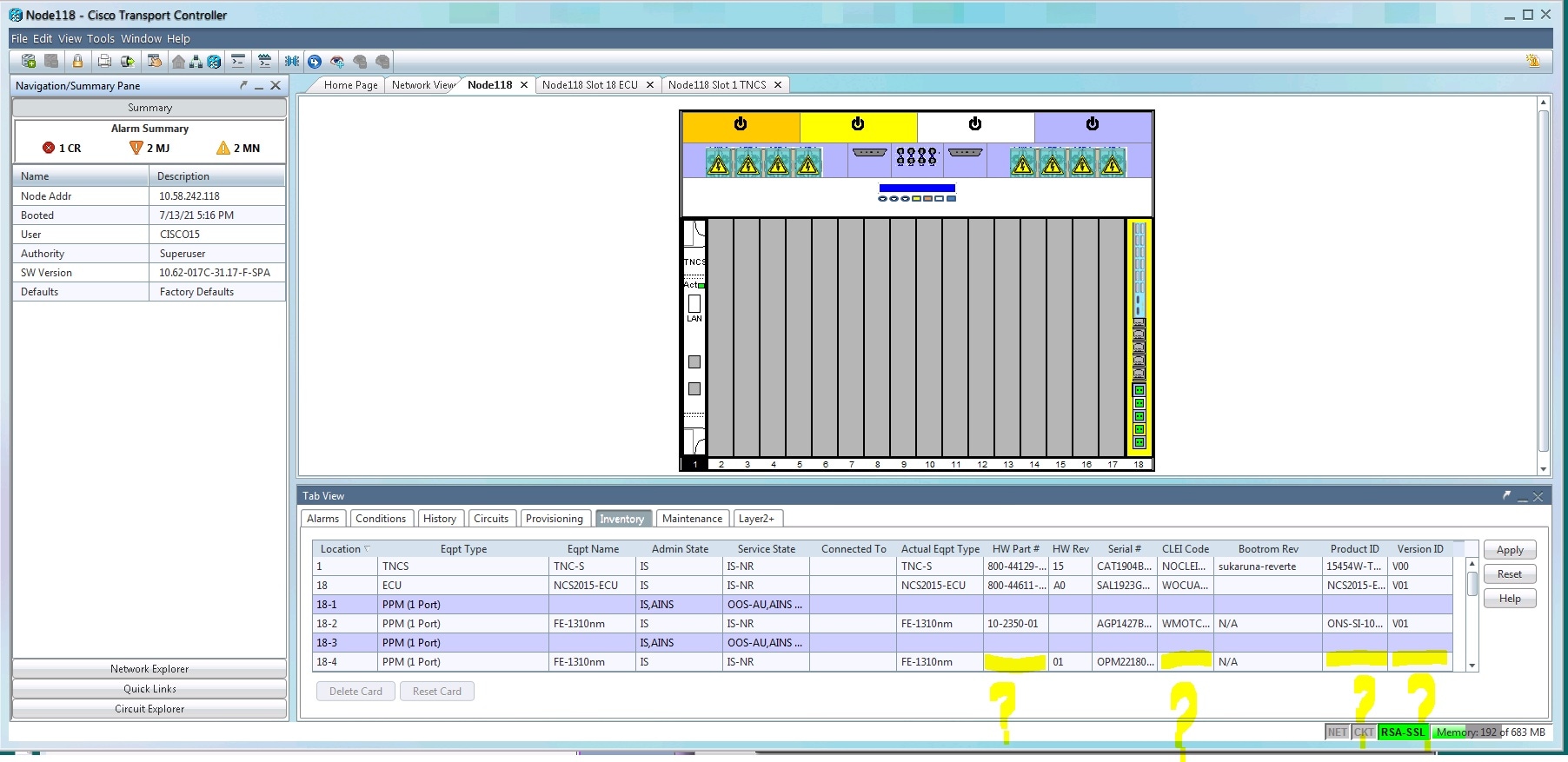Click the blue DWDM wavelength toolbar icon
The height and width of the screenshot is (762, 1568).
coord(292,61)
